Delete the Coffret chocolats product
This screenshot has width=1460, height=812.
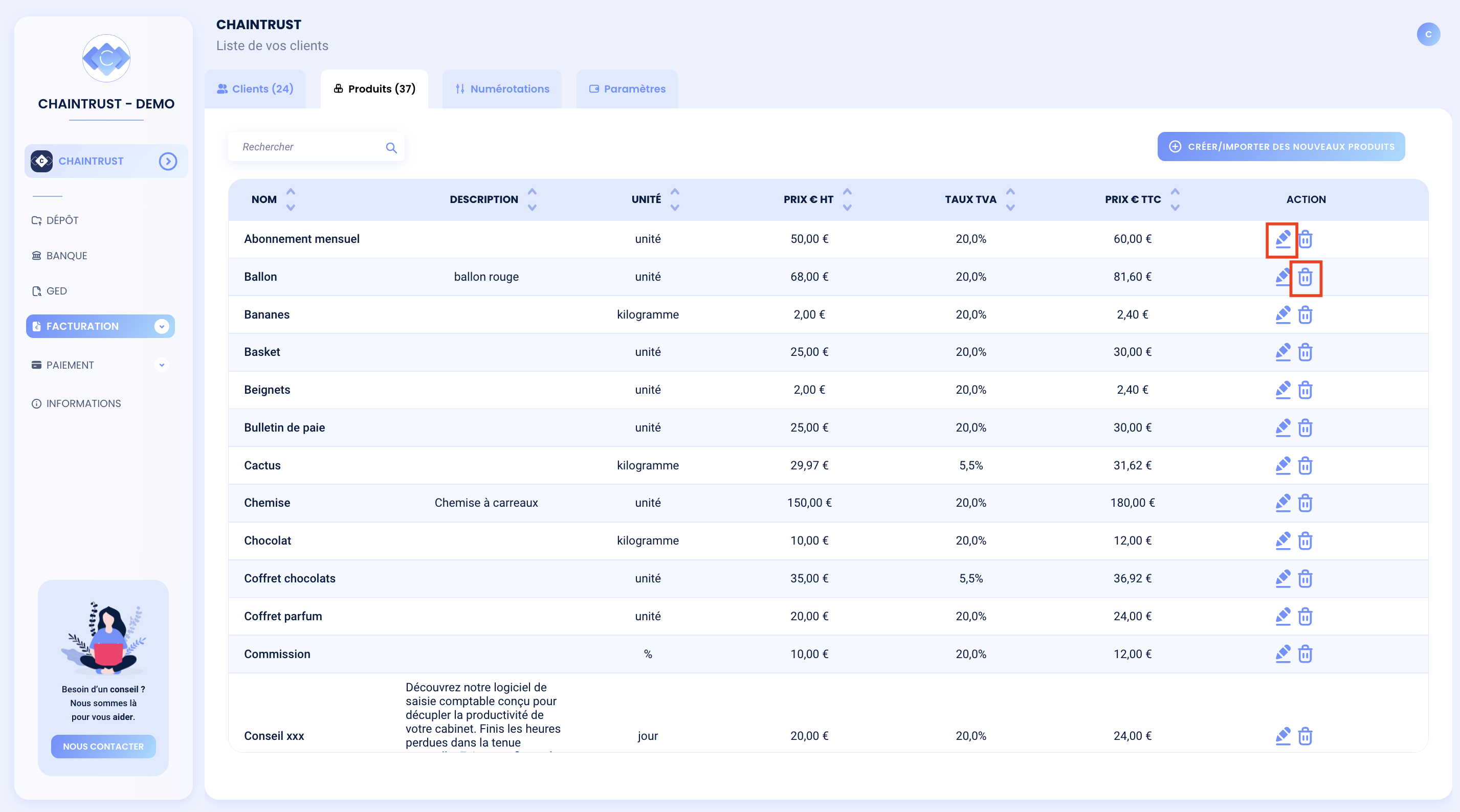tap(1306, 578)
